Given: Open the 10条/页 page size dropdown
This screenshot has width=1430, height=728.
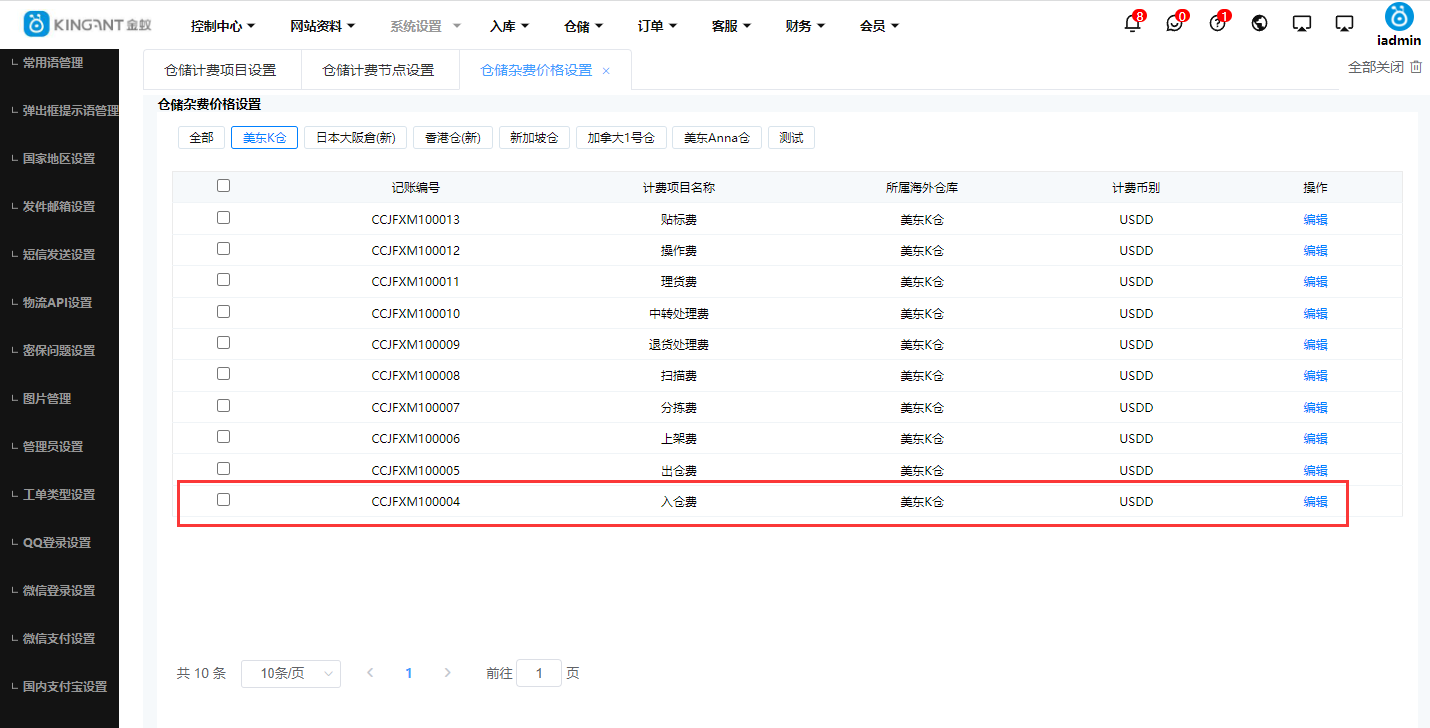Looking at the screenshot, I should tap(290, 673).
